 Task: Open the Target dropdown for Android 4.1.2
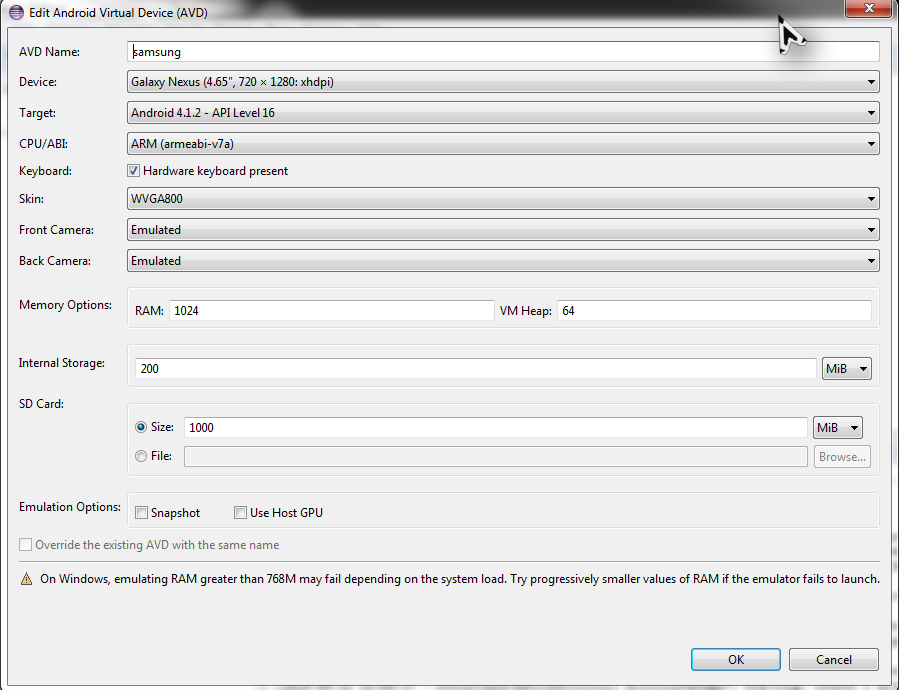871,113
